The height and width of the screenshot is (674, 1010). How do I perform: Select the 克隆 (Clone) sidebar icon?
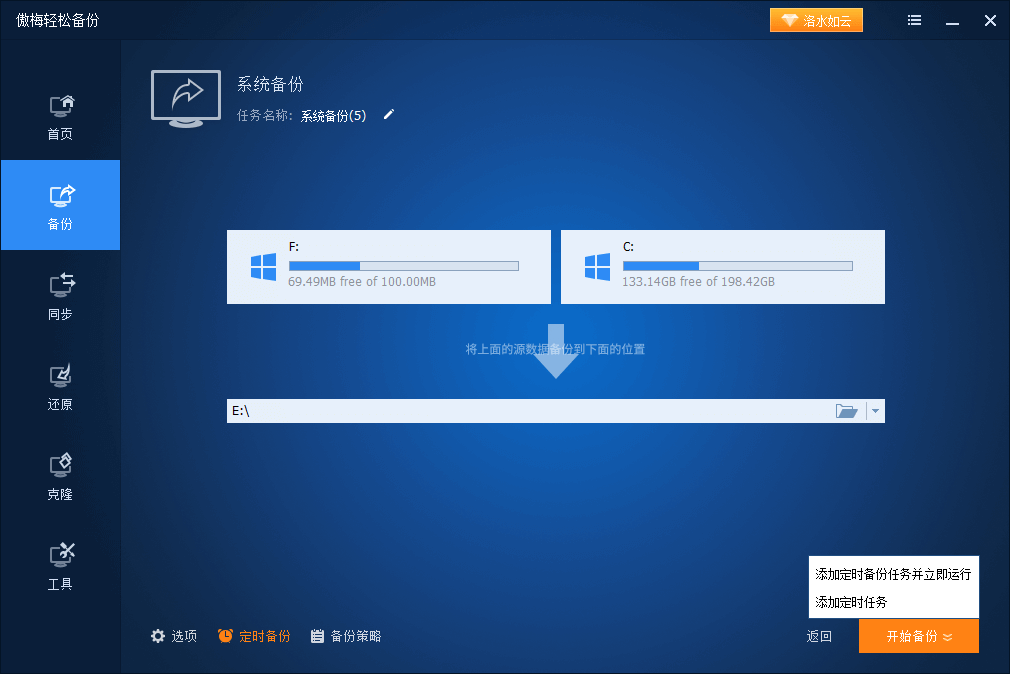tap(60, 475)
